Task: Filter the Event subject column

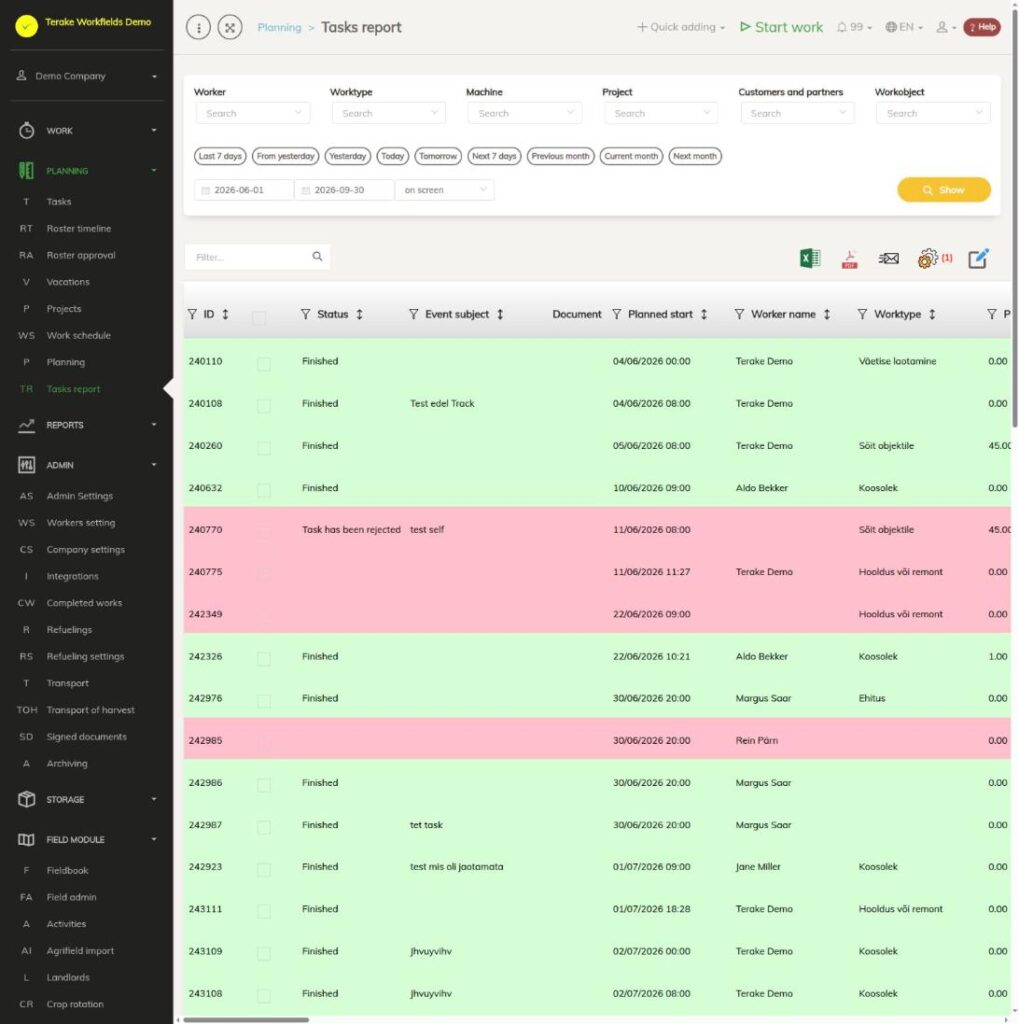Action: [x=413, y=314]
